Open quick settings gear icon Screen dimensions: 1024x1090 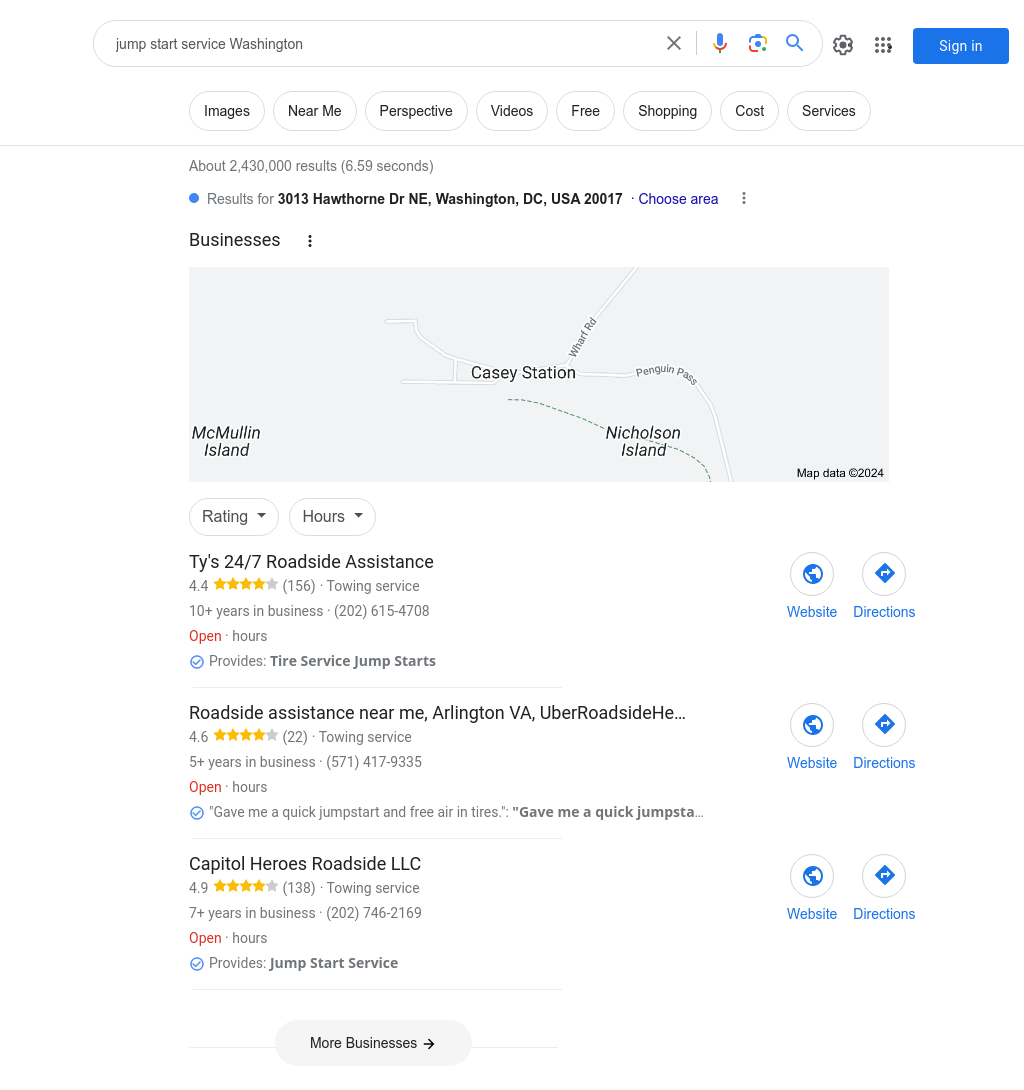[x=843, y=45]
